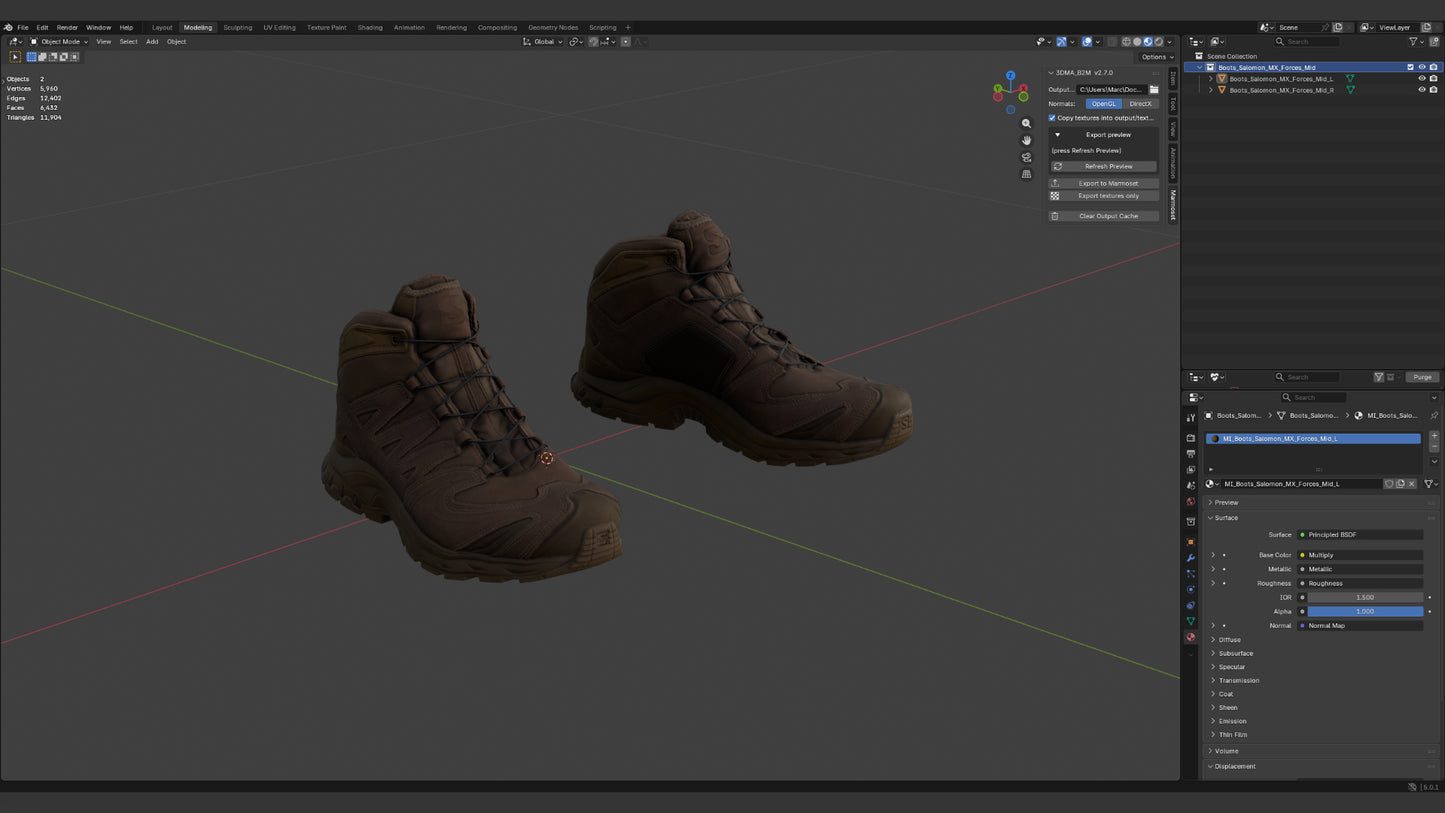Switch to the Shading workspace tab
The height and width of the screenshot is (813, 1445).
pyautogui.click(x=370, y=27)
